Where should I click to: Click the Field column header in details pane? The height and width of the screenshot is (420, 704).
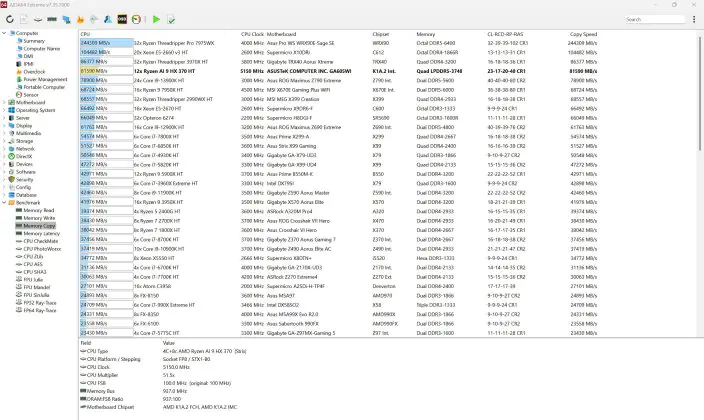coord(85,343)
